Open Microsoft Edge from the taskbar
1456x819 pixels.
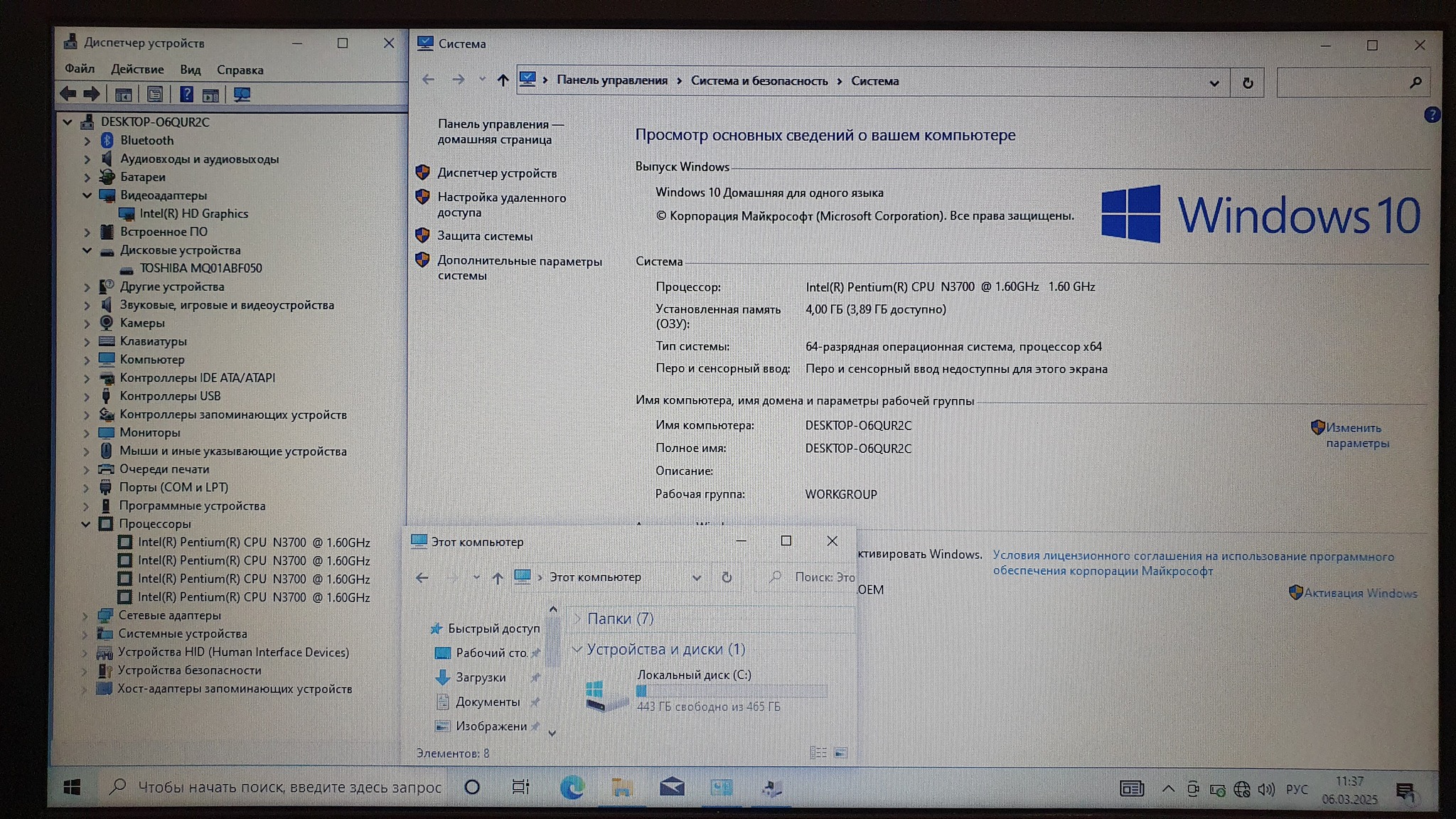(572, 788)
